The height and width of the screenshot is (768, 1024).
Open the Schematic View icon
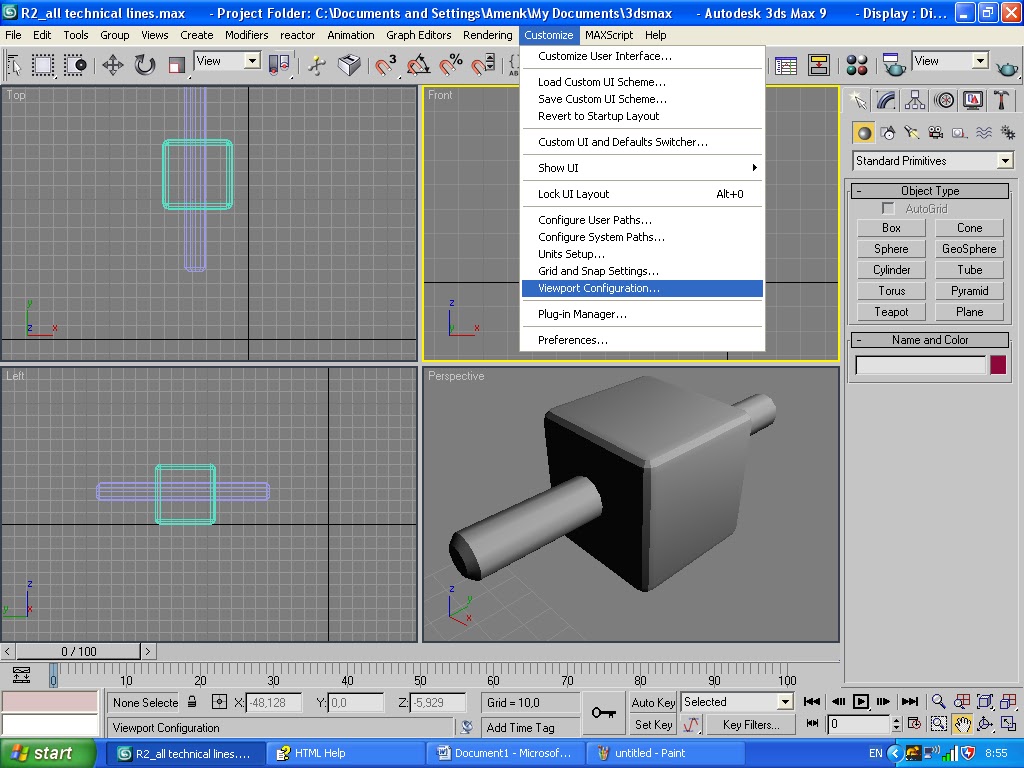818,65
